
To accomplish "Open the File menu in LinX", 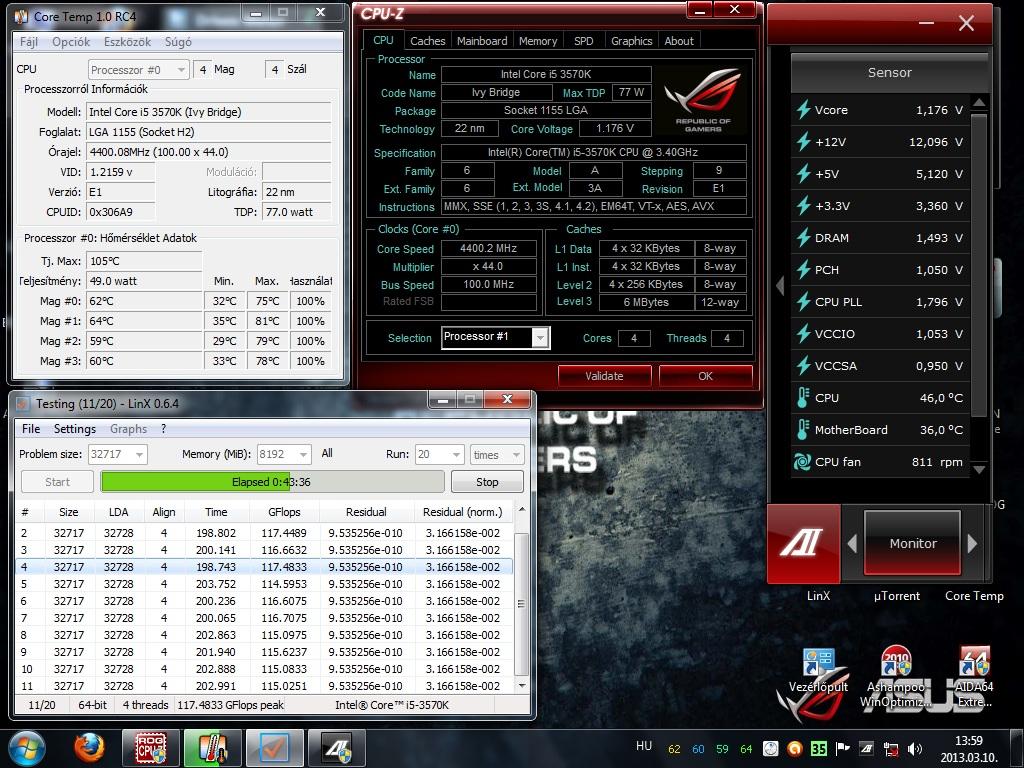I will 31,429.
